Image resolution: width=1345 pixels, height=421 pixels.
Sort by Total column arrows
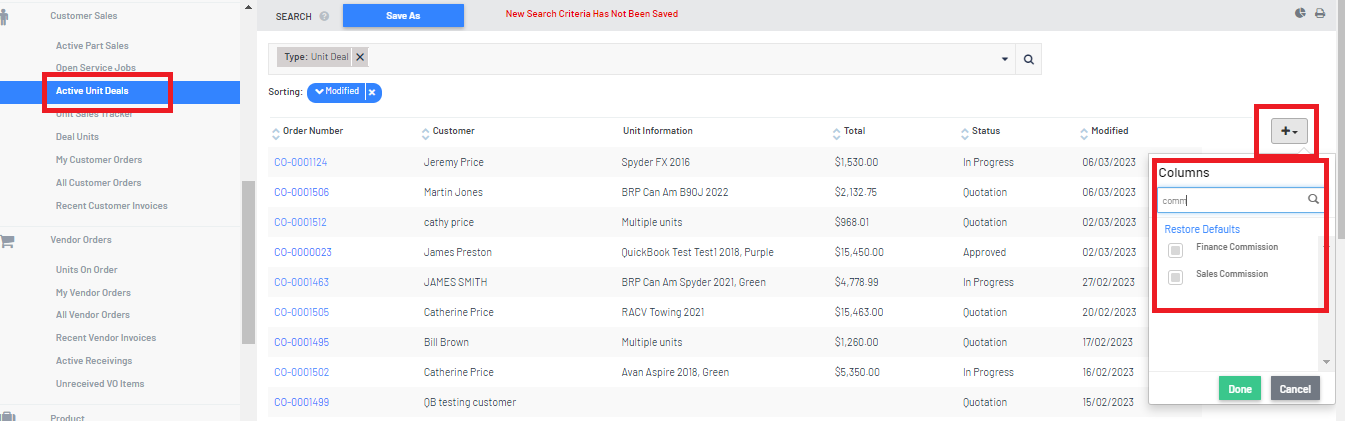(x=837, y=132)
